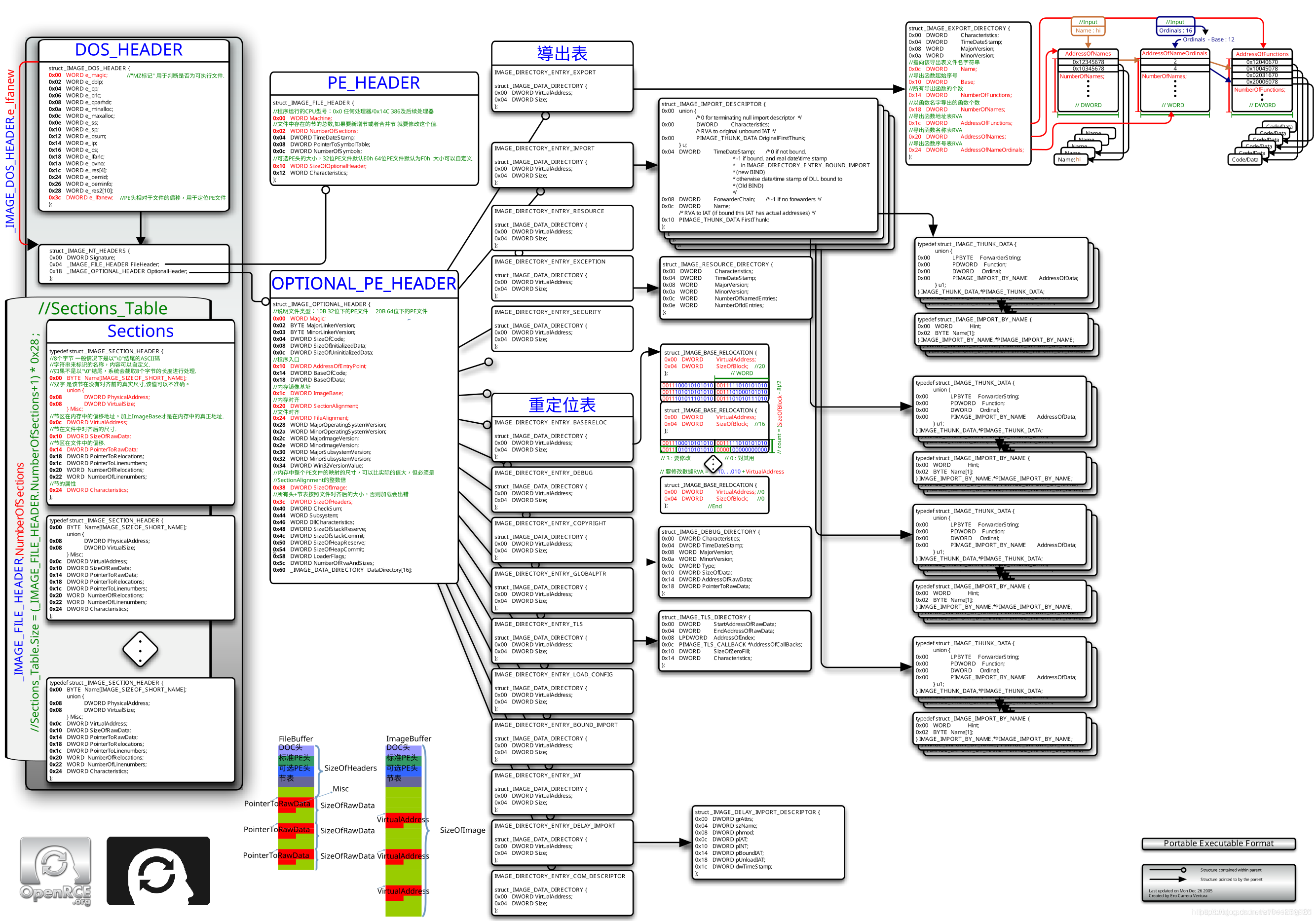Select the PE_HEADER title
The width and height of the screenshot is (1316, 921).
(x=374, y=83)
